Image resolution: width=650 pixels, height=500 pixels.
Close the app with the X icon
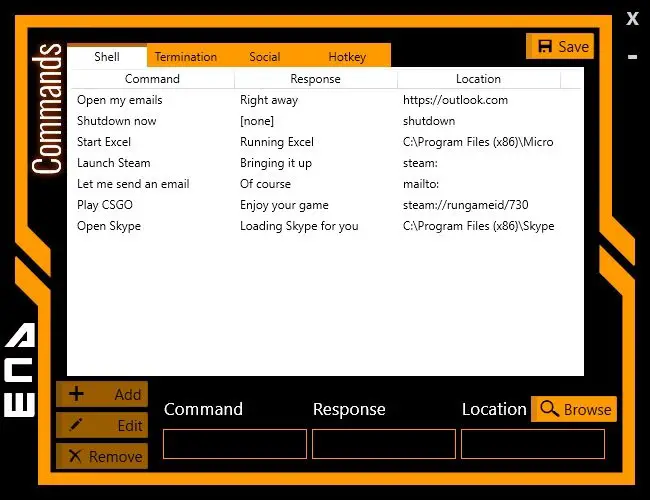(632, 19)
